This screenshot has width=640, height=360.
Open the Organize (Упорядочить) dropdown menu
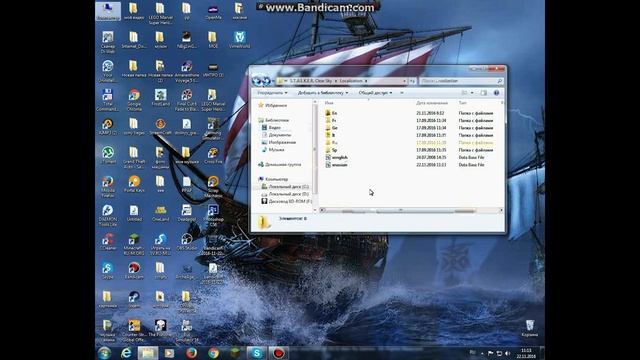point(272,93)
